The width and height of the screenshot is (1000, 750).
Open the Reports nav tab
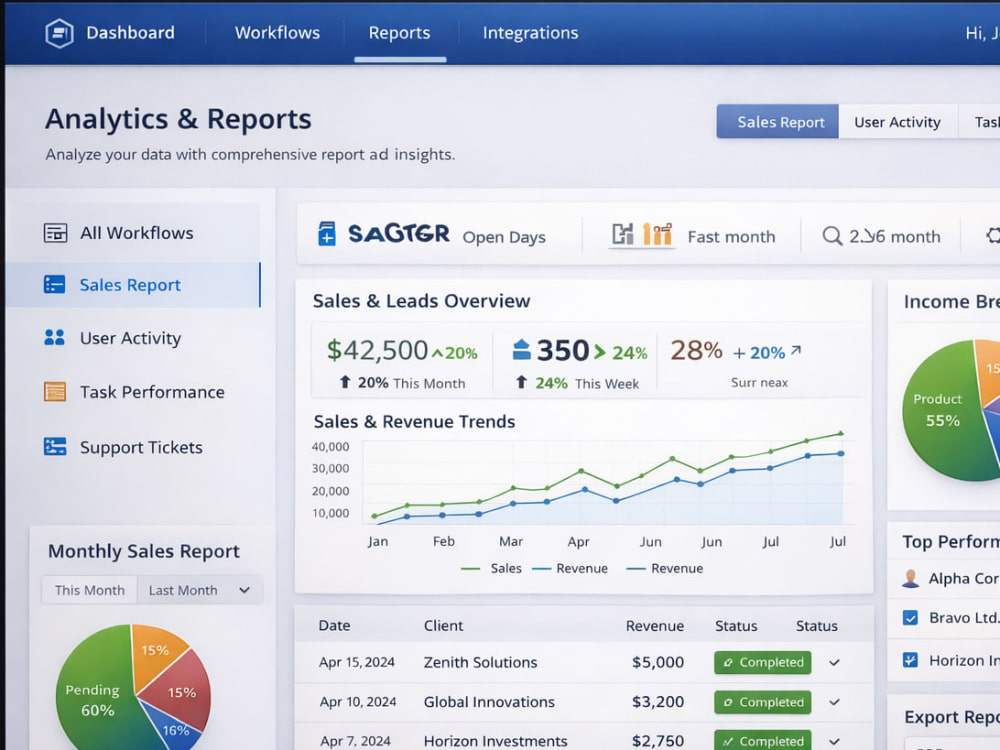click(399, 33)
